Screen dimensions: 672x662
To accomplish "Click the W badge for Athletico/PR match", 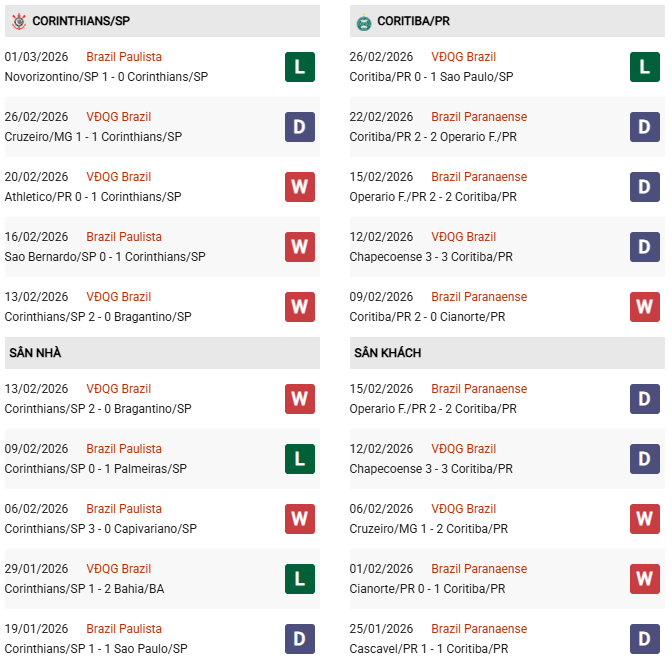I will point(300,187).
